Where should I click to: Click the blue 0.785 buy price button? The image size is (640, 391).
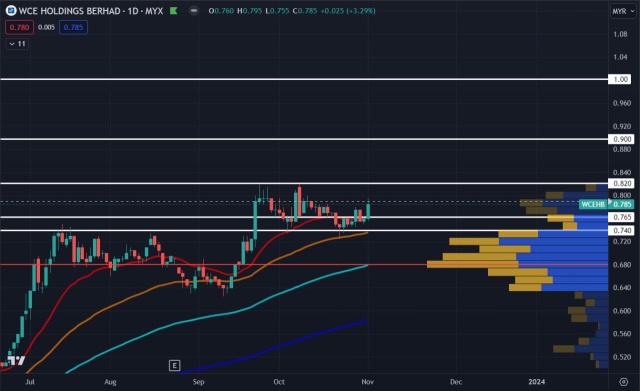pos(73,27)
